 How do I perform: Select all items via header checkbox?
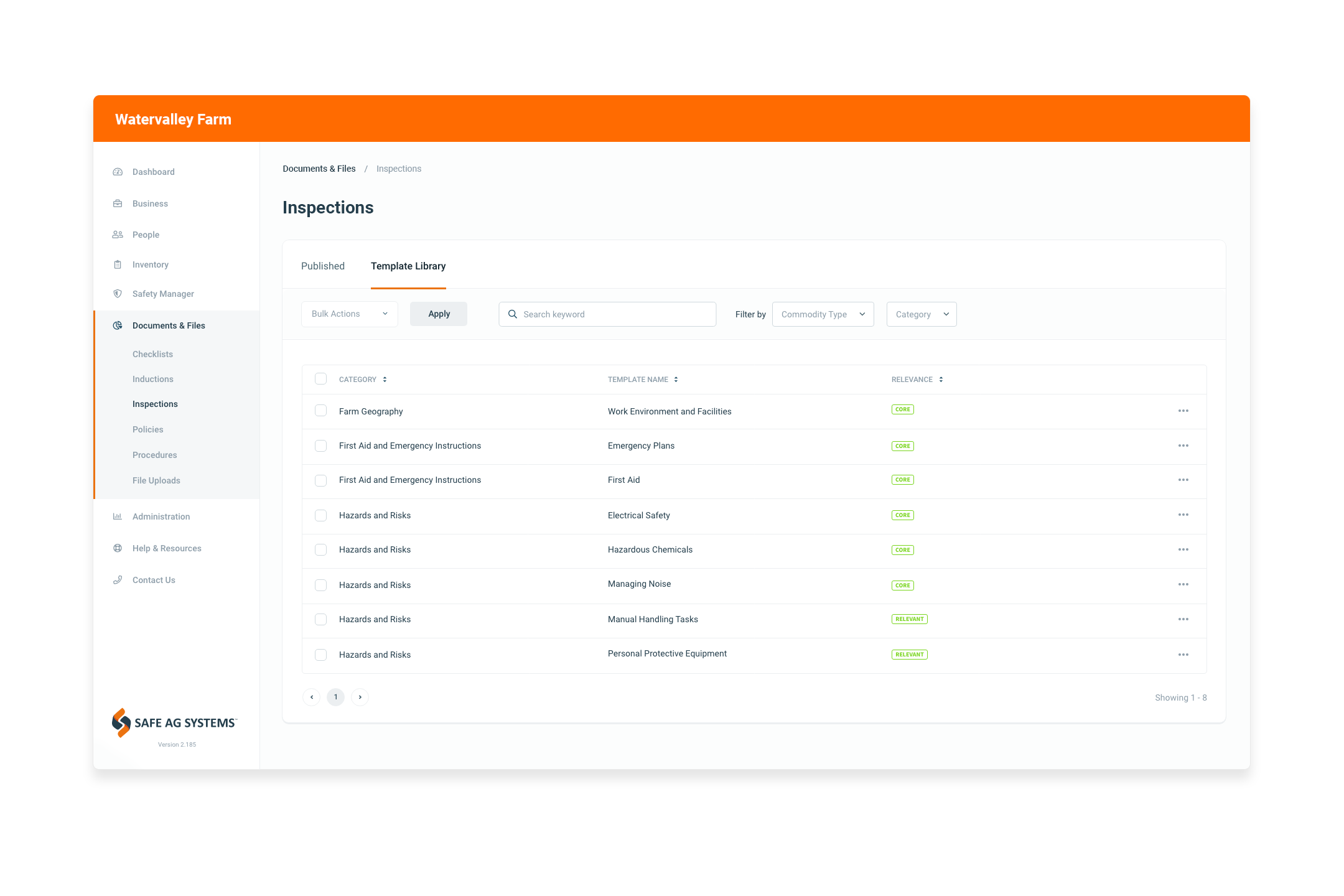[x=321, y=378]
